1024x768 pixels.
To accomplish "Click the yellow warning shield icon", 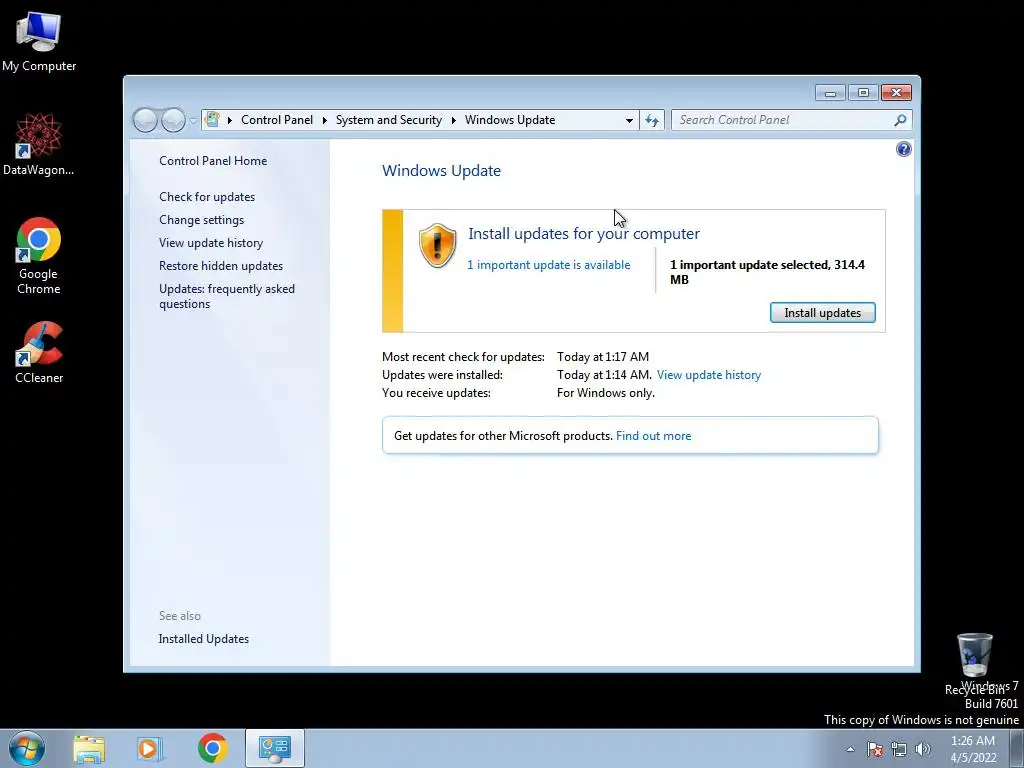I will (x=437, y=246).
